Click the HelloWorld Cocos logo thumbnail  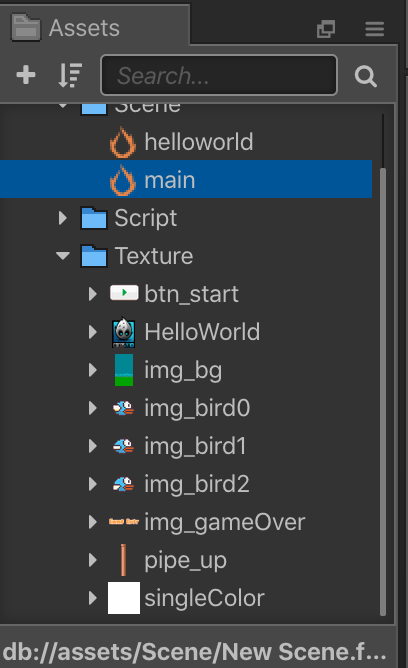(x=124, y=332)
